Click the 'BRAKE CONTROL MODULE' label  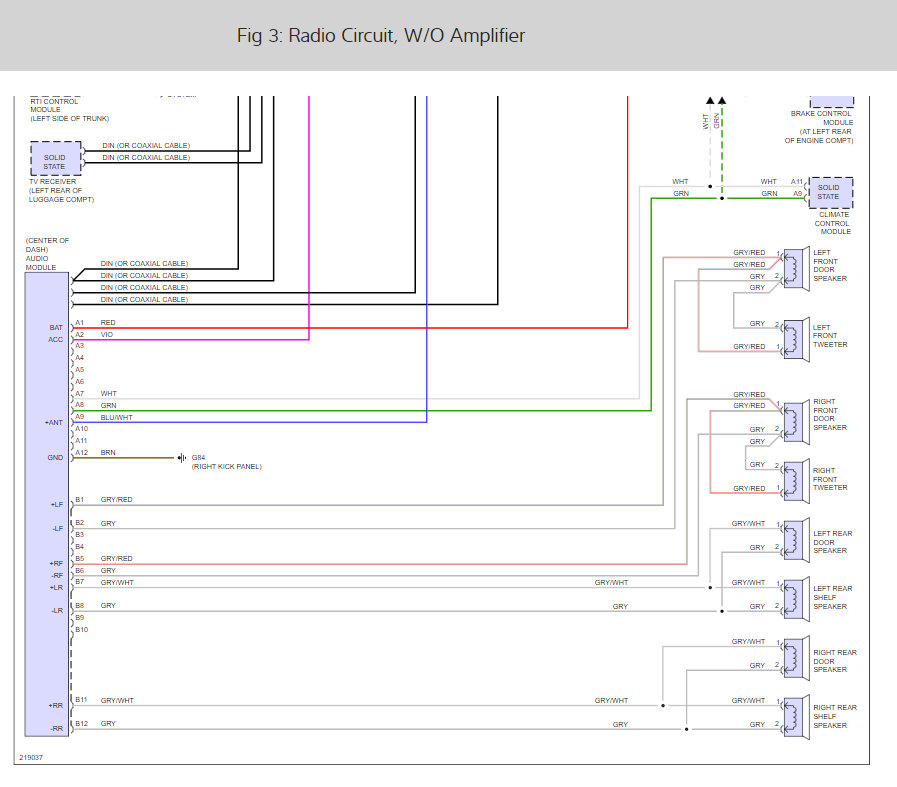pyautogui.click(x=821, y=118)
